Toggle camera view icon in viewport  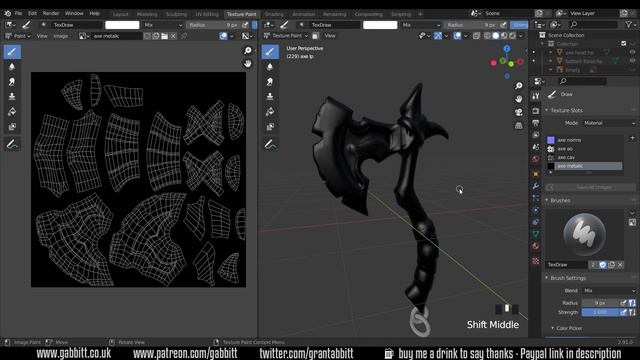518,112
